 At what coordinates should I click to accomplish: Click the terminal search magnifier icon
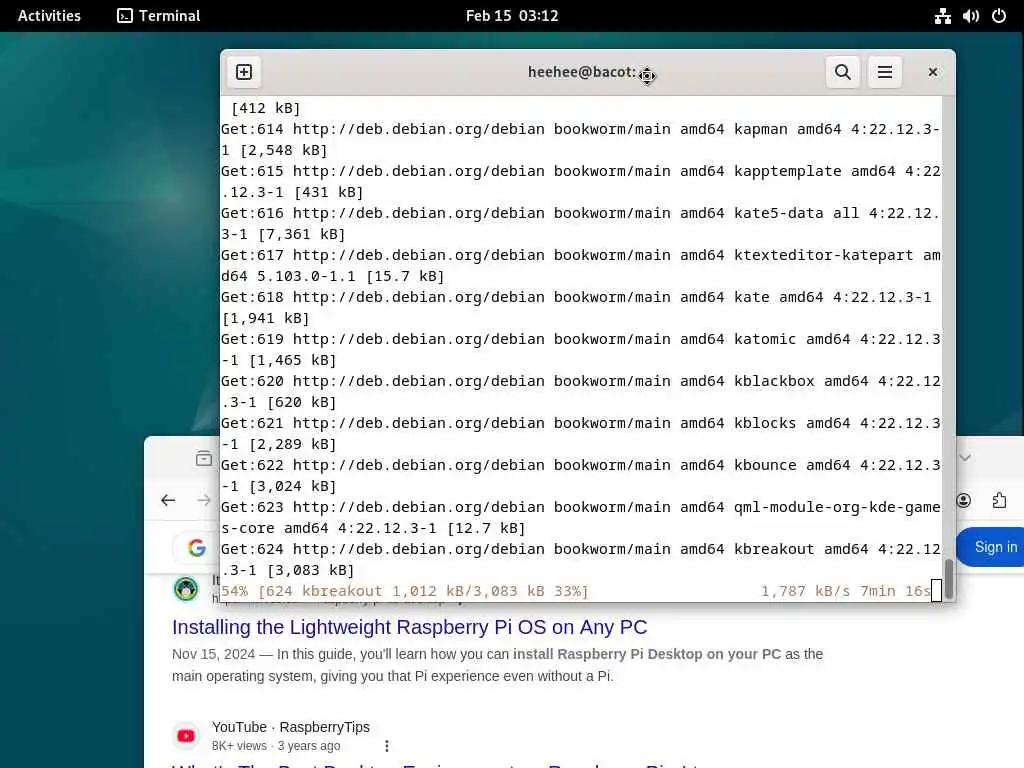(842, 72)
